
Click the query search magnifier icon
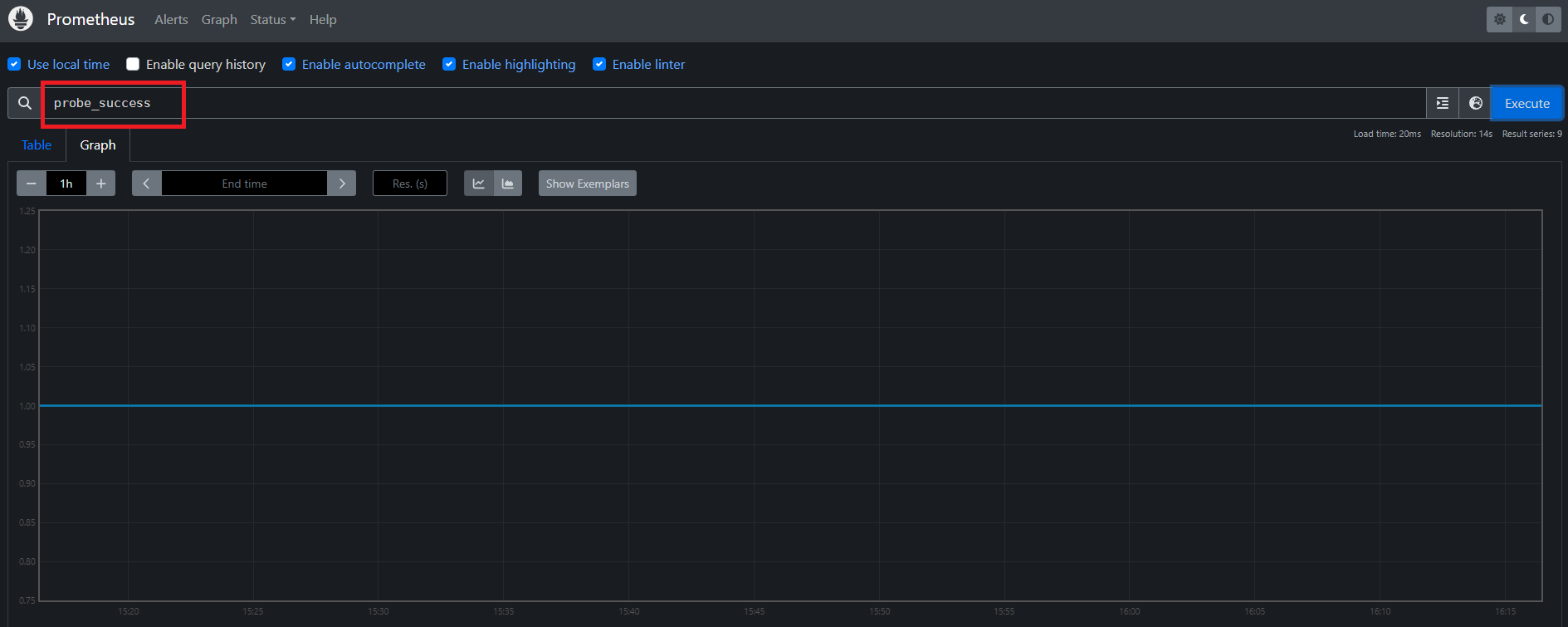[25, 103]
